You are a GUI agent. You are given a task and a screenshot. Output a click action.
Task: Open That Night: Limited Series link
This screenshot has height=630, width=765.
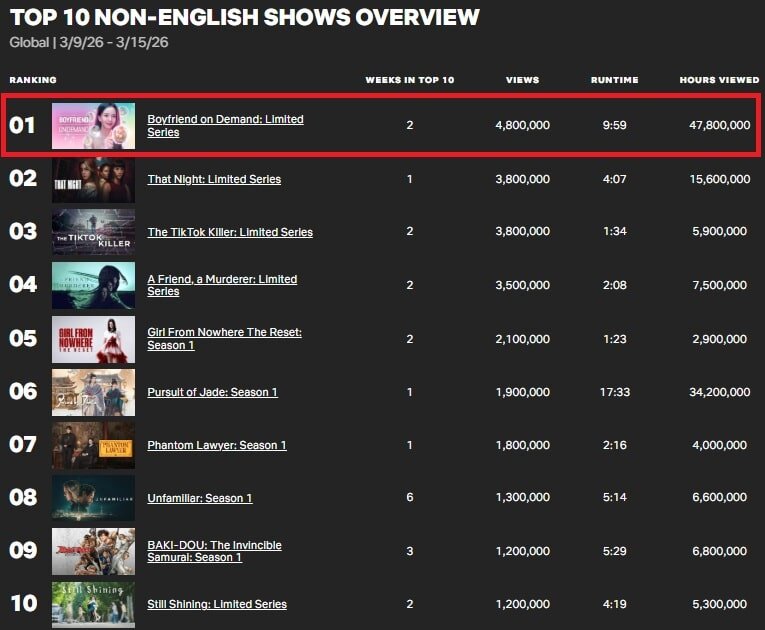[x=214, y=179]
